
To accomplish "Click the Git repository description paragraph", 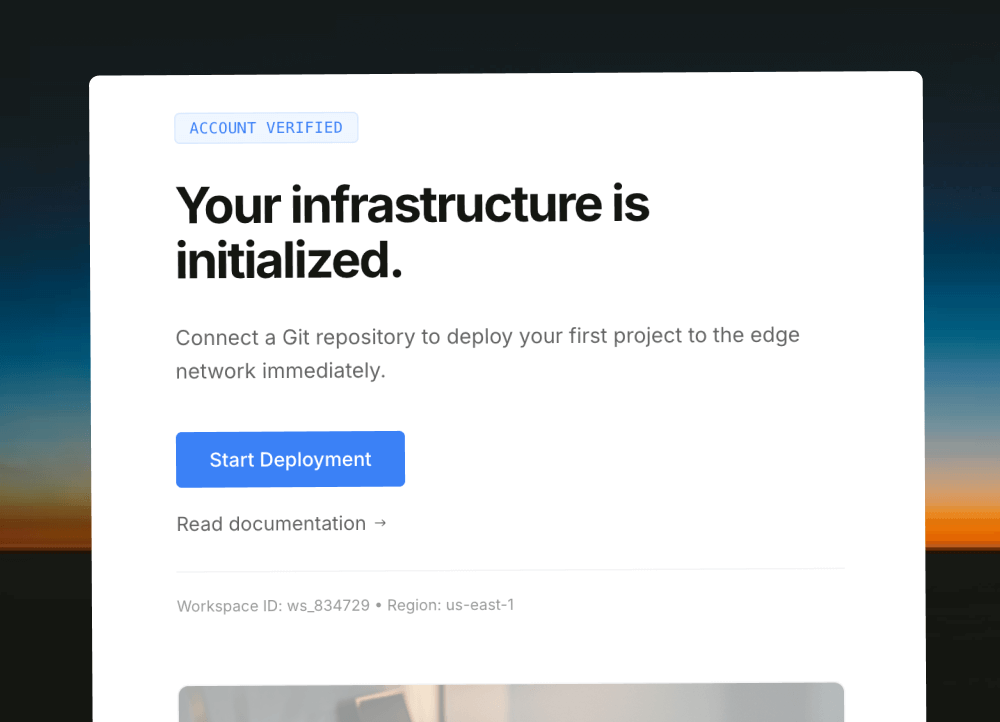I will click(x=487, y=353).
